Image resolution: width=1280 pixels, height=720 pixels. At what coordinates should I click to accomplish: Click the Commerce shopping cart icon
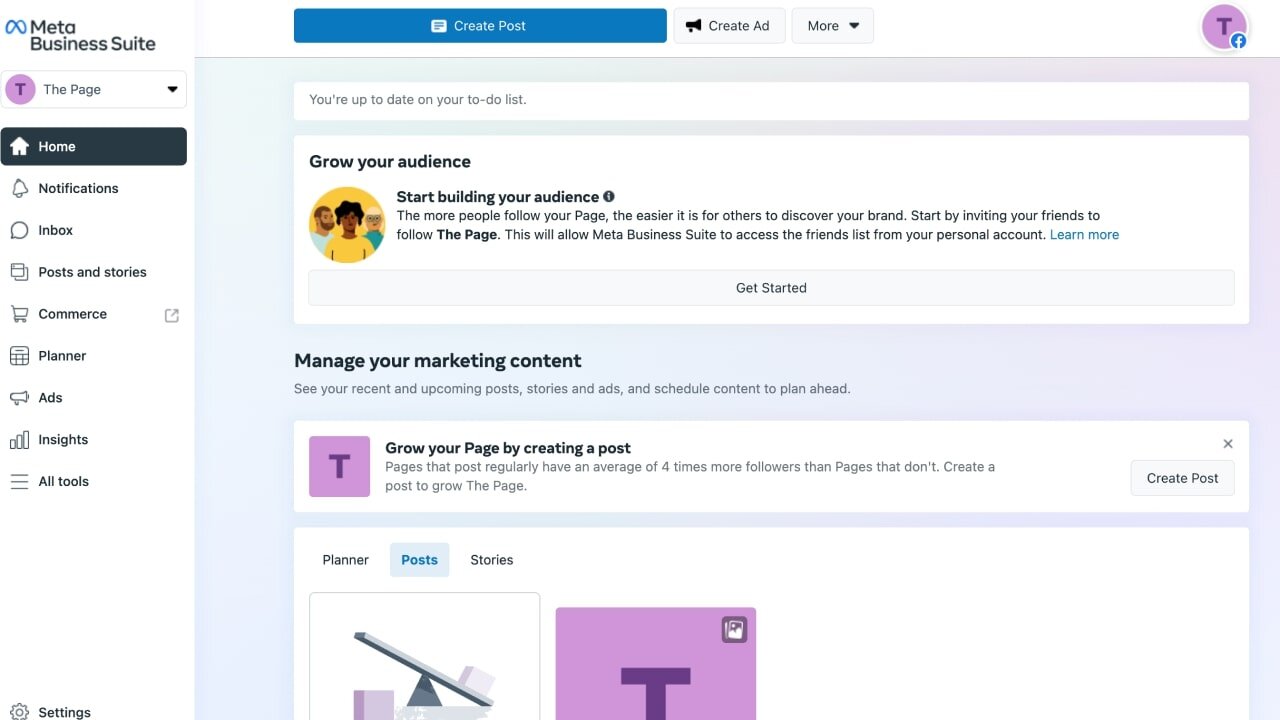click(19, 314)
